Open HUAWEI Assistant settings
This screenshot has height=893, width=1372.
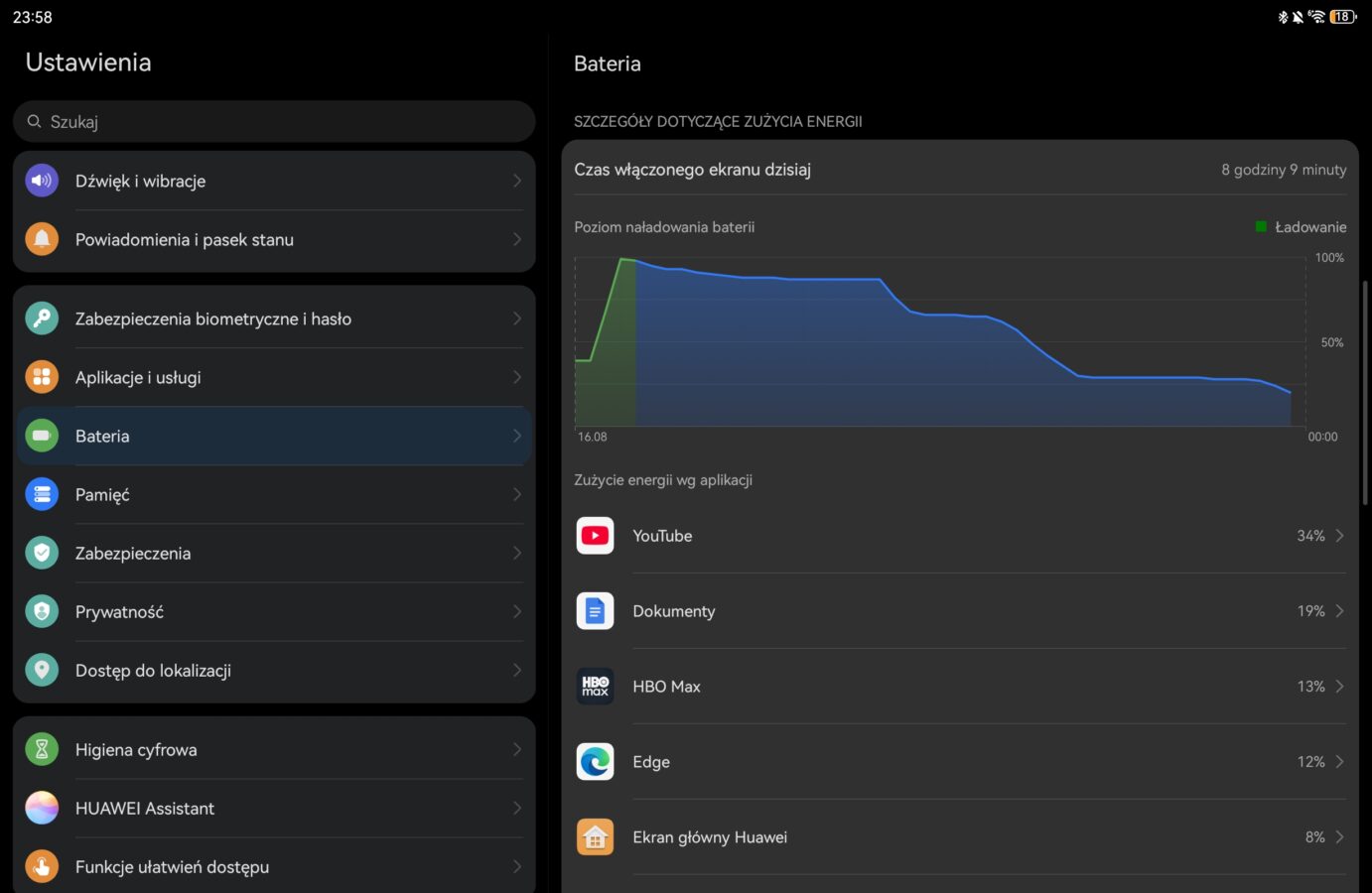[x=274, y=808]
